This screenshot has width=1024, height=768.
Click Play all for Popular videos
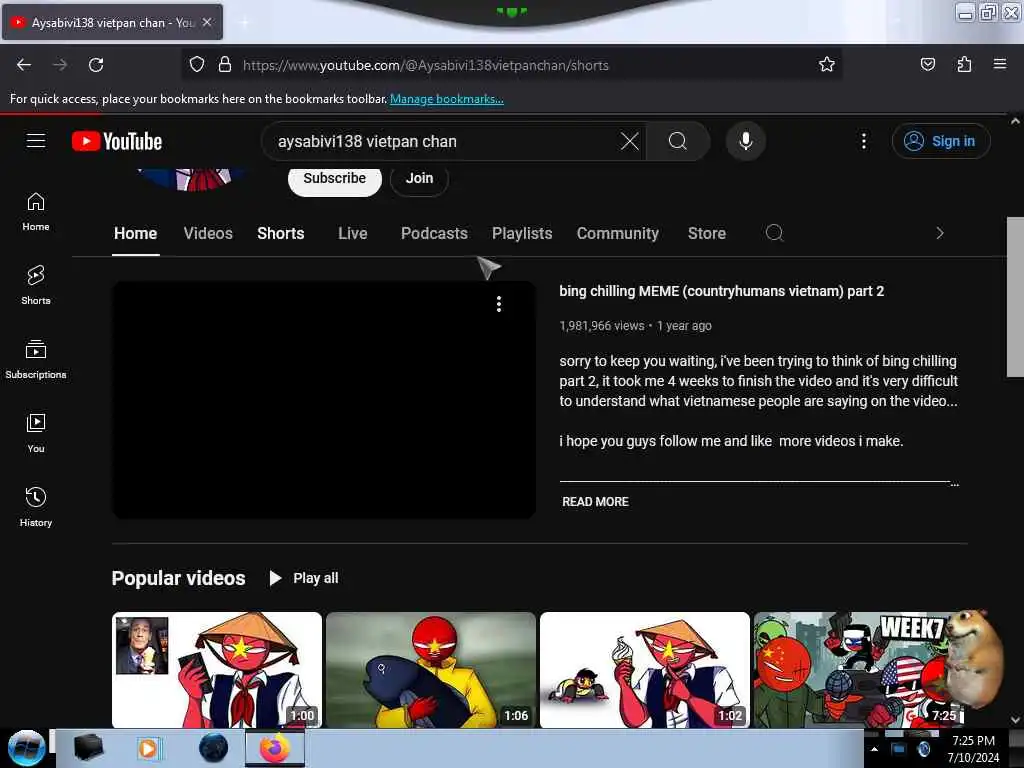(x=304, y=578)
